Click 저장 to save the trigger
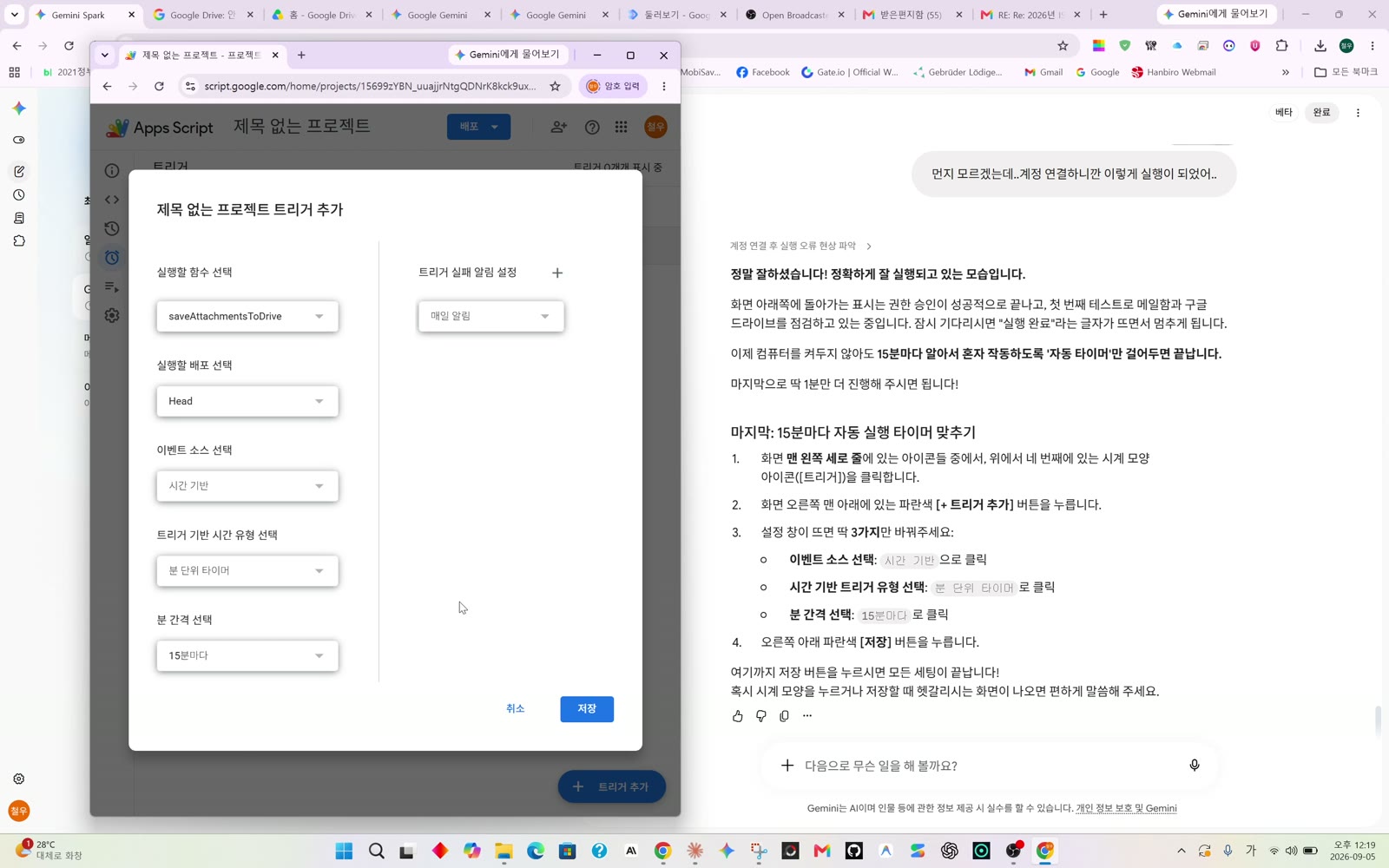Image resolution: width=1389 pixels, height=868 pixels. (587, 709)
